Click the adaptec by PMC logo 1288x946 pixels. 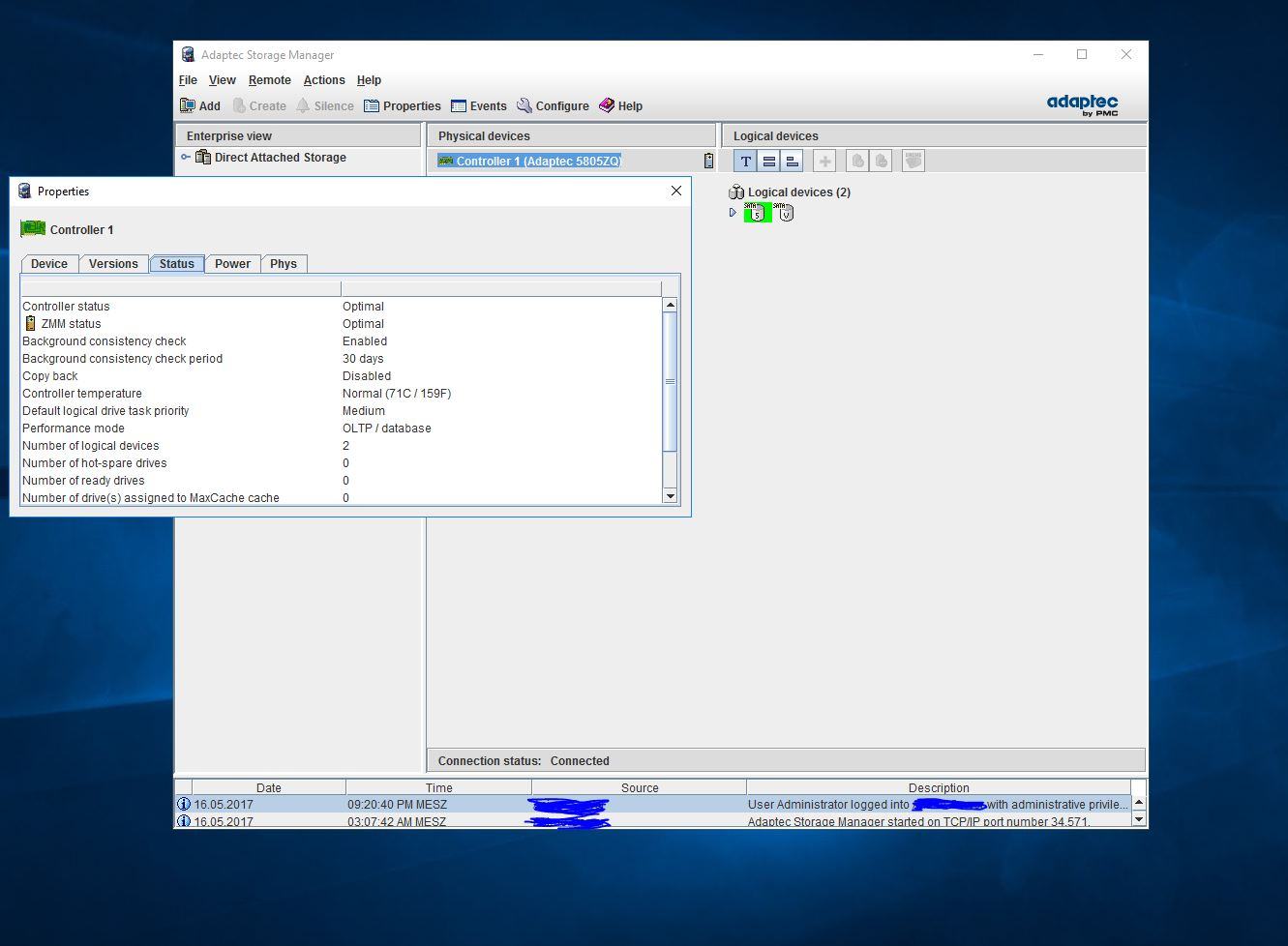(x=1083, y=104)
